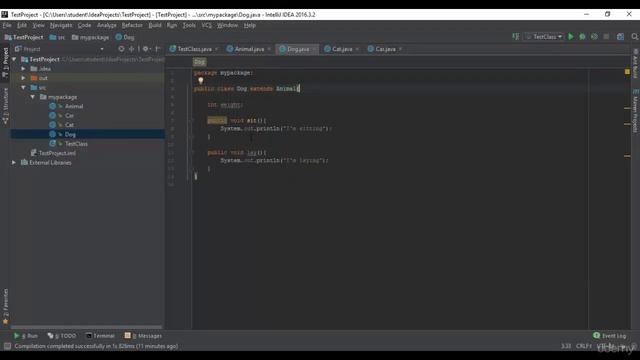Collapse the TestProject root node
The image size is (640, 360).
[14, 59]
